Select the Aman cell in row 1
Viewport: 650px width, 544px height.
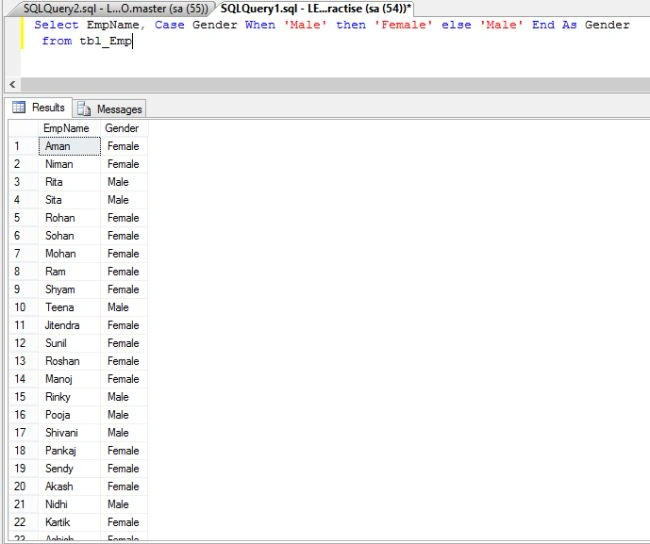69,146
